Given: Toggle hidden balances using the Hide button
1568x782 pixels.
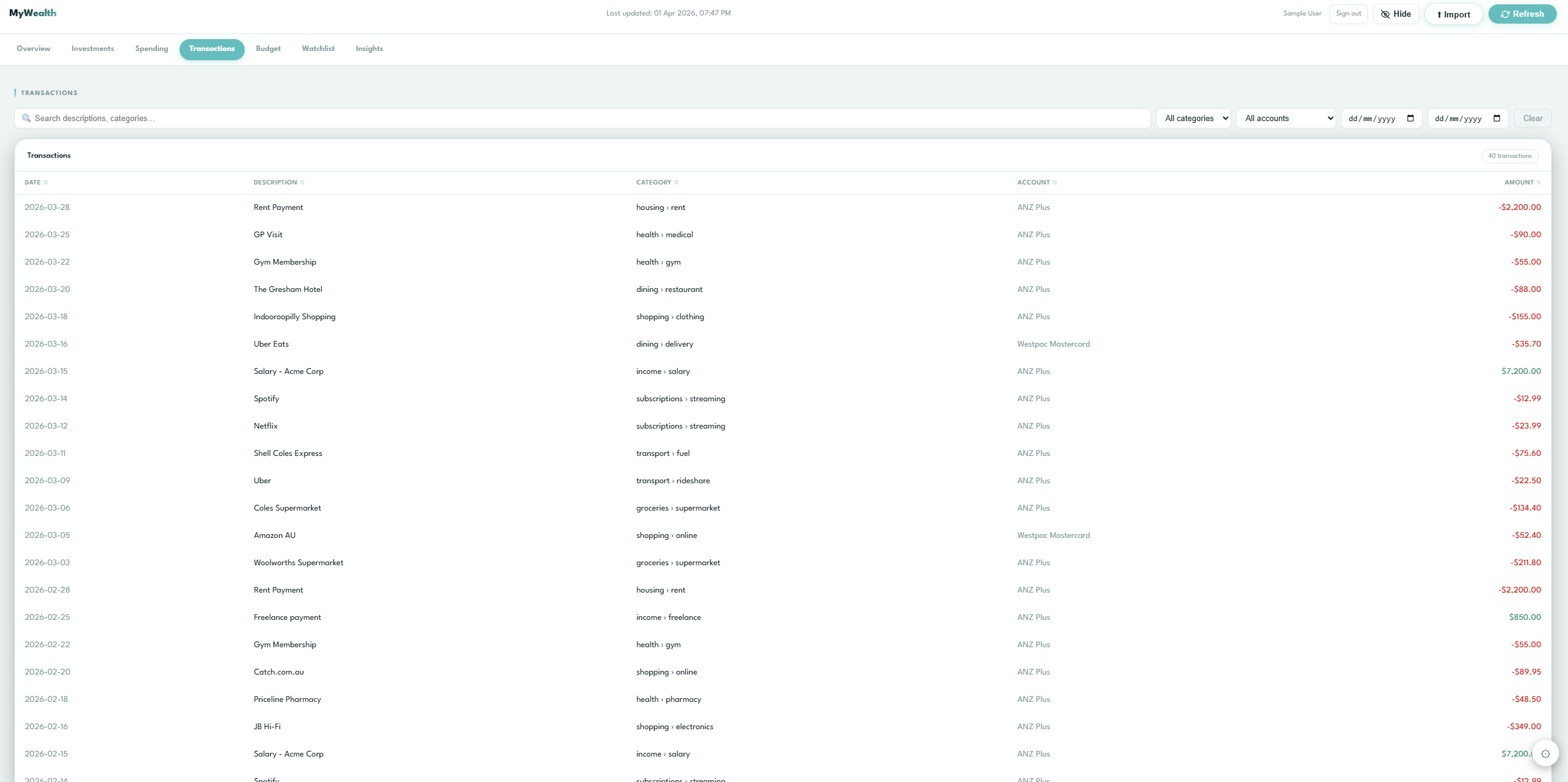Looking at the screenshot, I should tap(1396, 14).
